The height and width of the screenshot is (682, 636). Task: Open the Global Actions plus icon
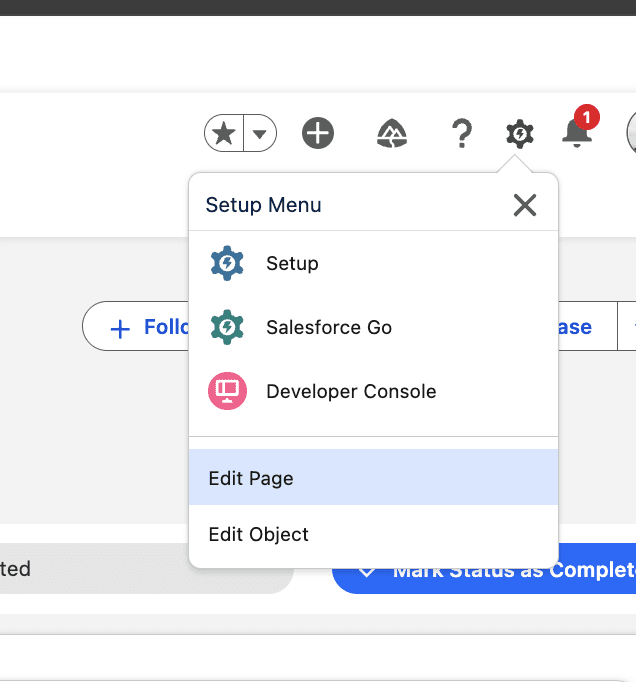pos(318,133)
